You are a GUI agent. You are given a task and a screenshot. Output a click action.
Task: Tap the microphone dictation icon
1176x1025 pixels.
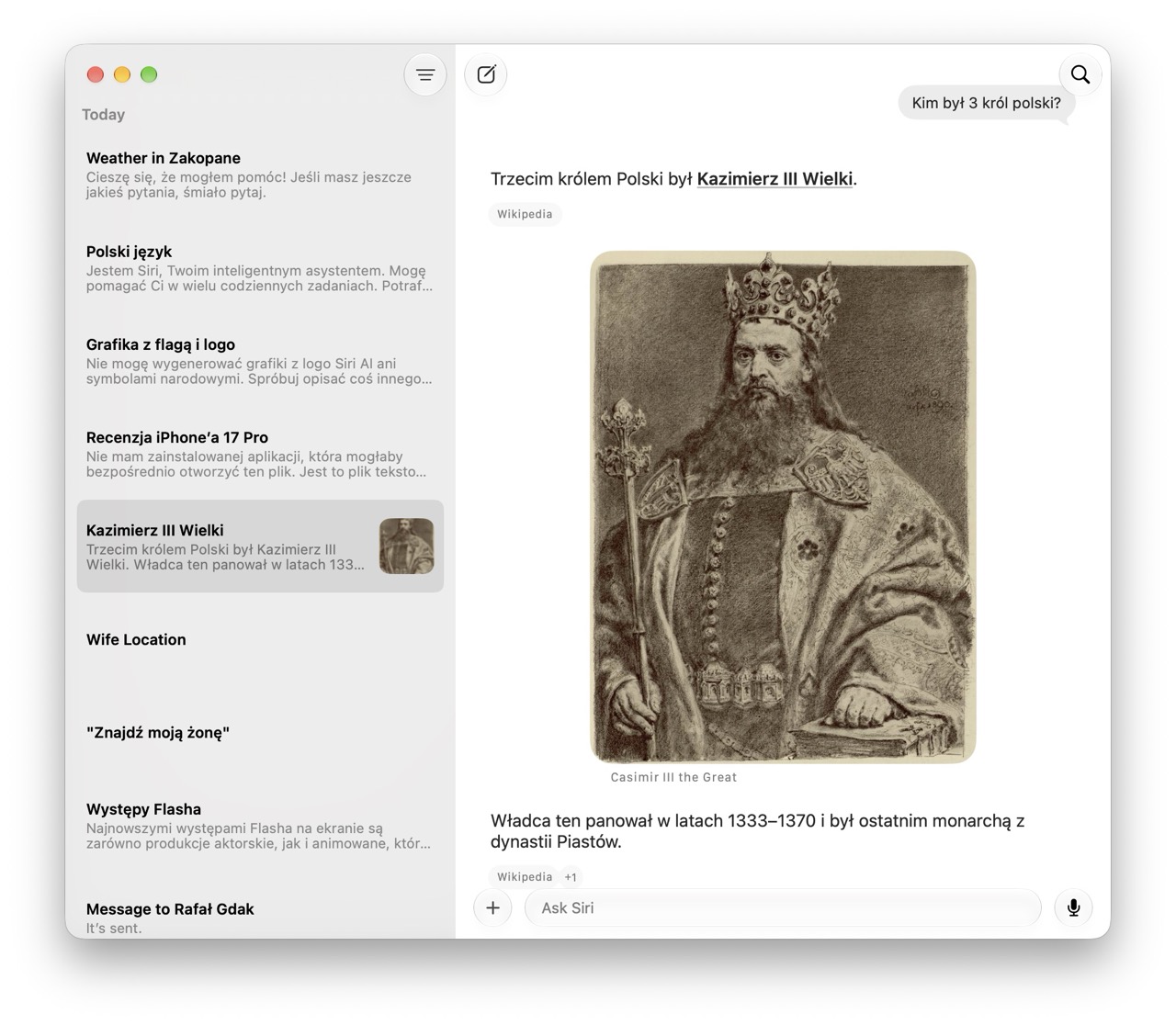pos(1073,907)
